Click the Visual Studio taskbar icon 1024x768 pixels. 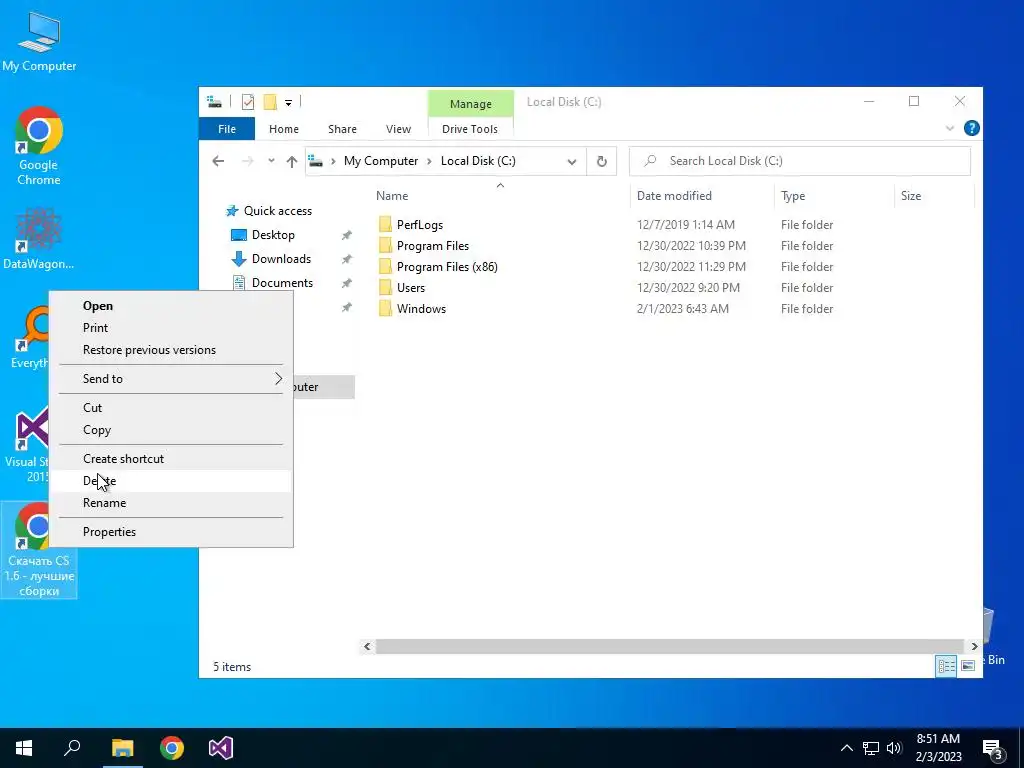coord(221,748)
